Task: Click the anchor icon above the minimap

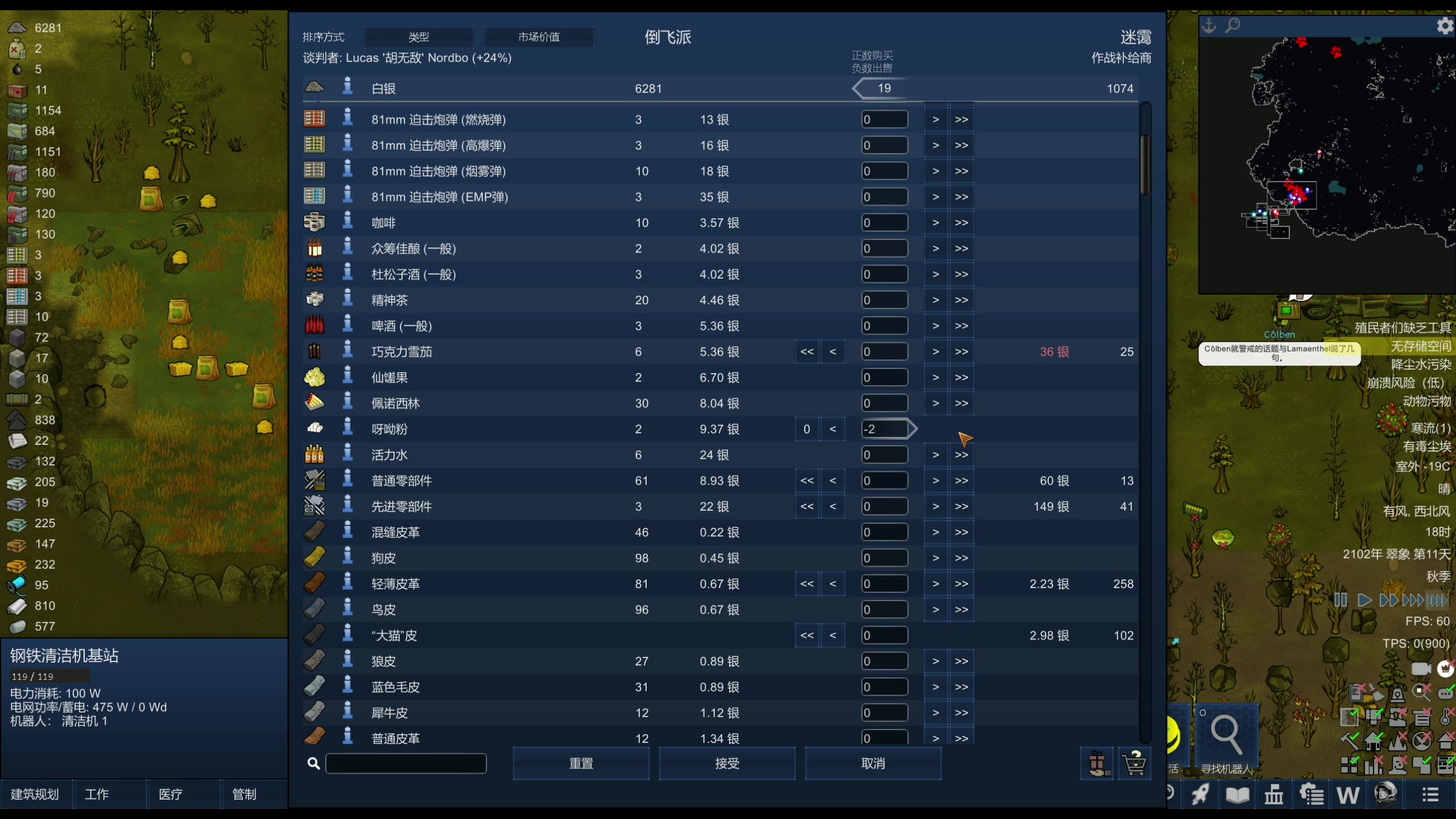Action: pos(1209,26)
